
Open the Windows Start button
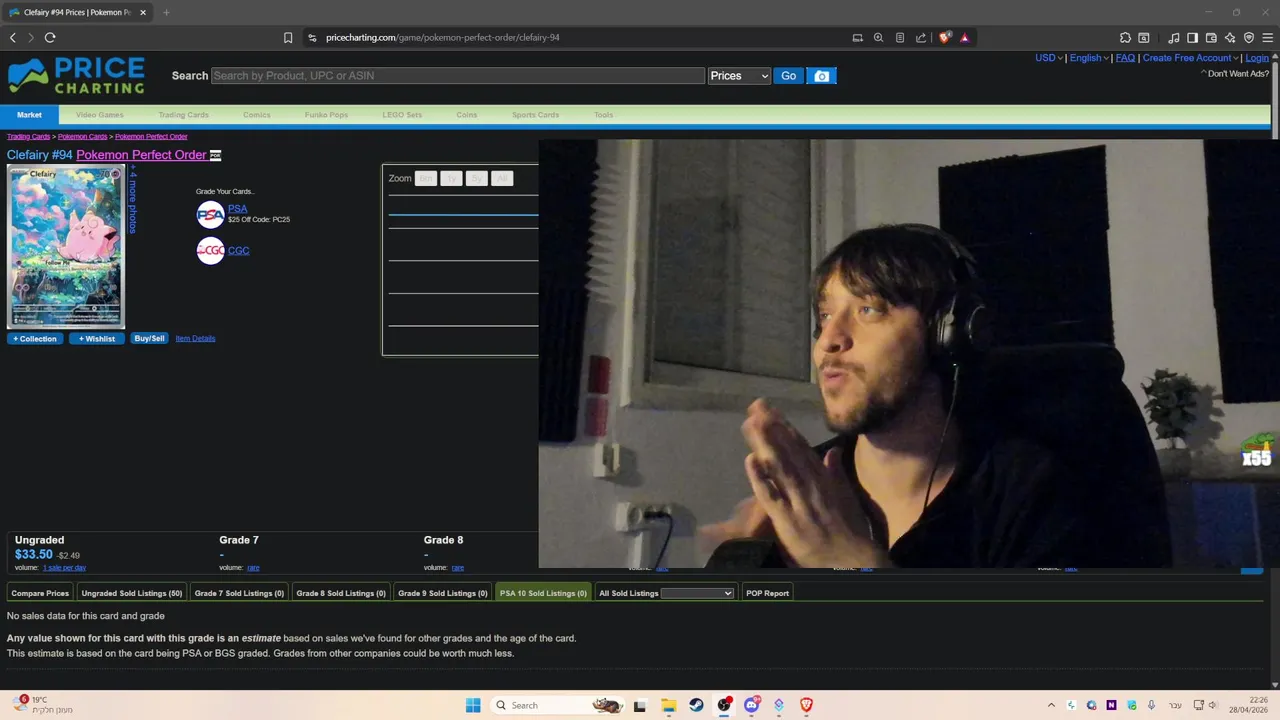click(473, 705)
